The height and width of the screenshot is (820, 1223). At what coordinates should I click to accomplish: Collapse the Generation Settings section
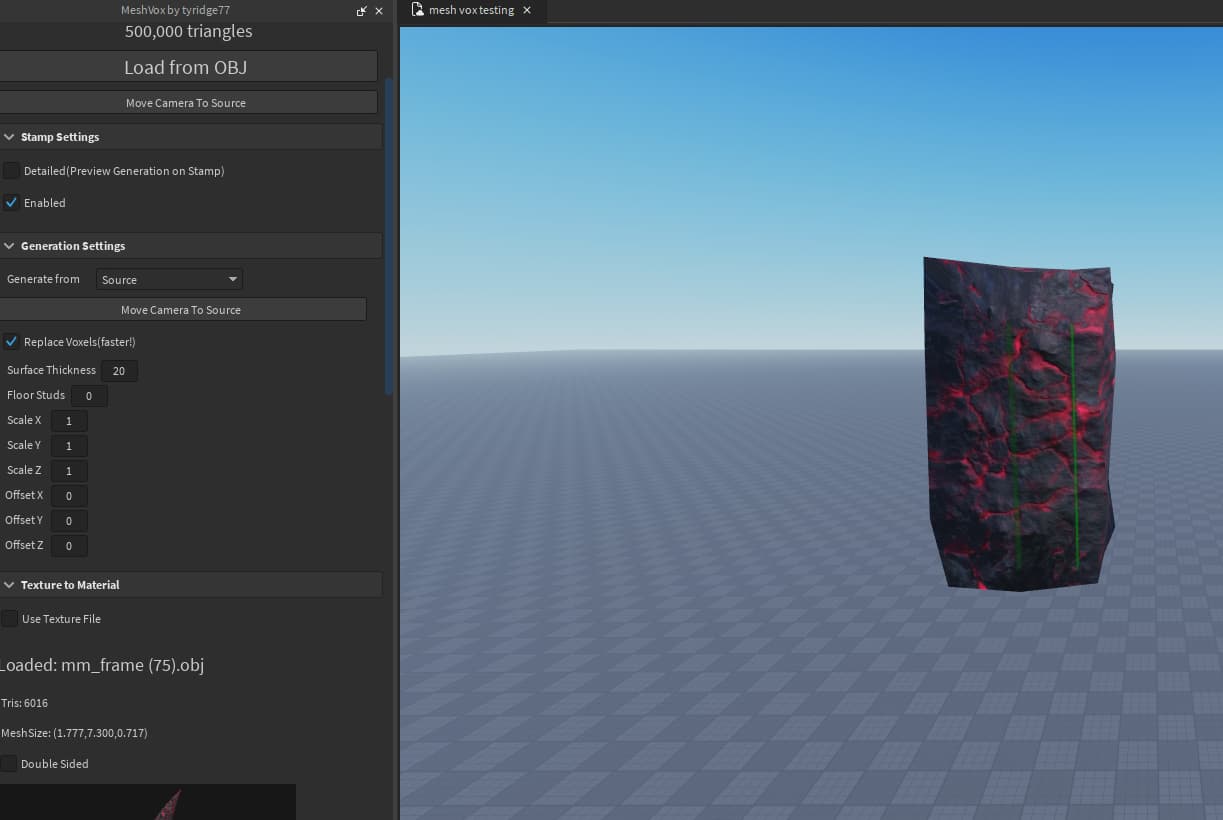pyautogui.click(x=9, y=245)
